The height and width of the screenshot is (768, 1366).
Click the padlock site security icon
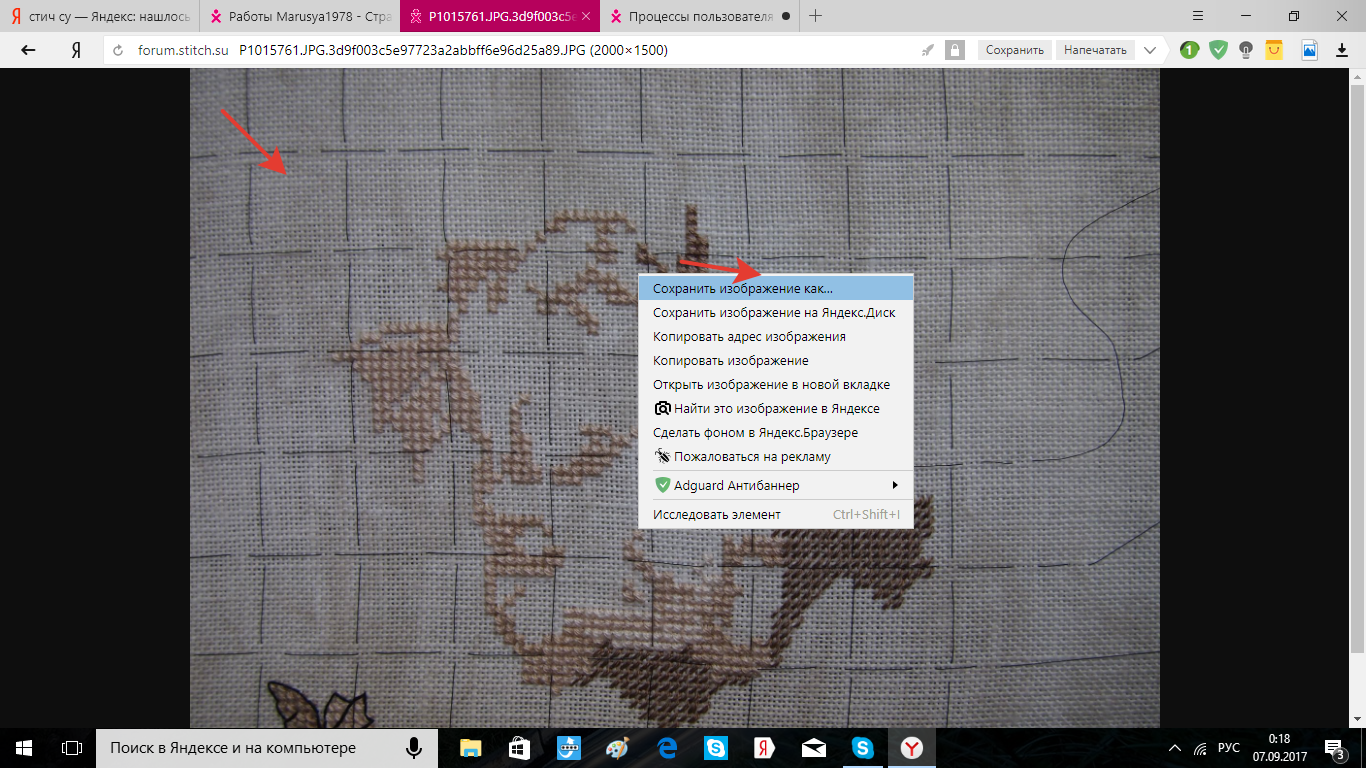pos(955,50)
